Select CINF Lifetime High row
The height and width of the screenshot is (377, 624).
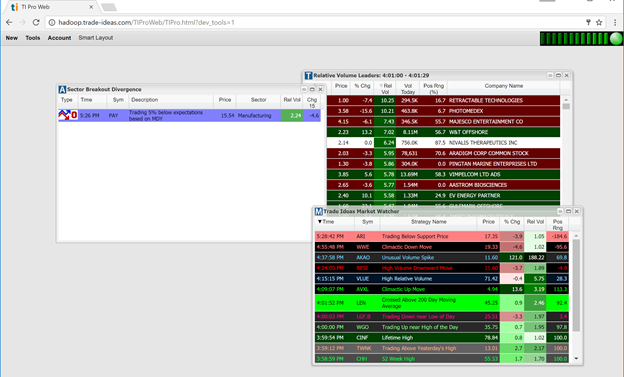(442, 338)
